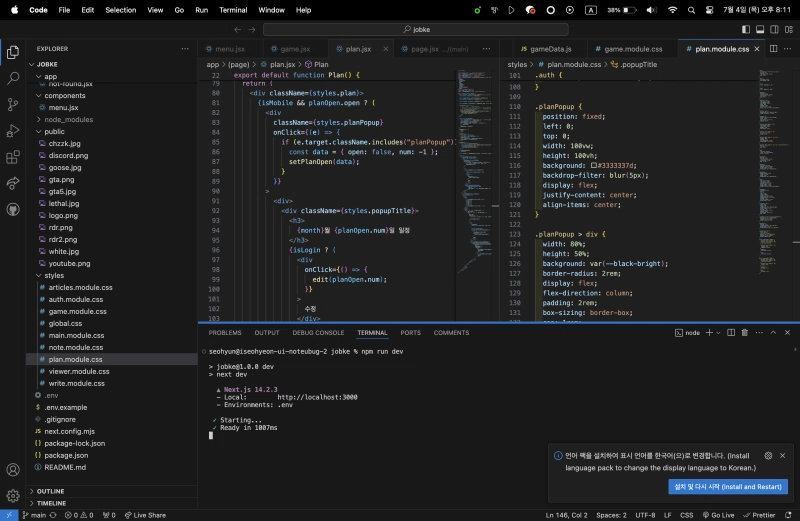
Task: Click the #3333337d color swatch
Action: pos(594,165)
